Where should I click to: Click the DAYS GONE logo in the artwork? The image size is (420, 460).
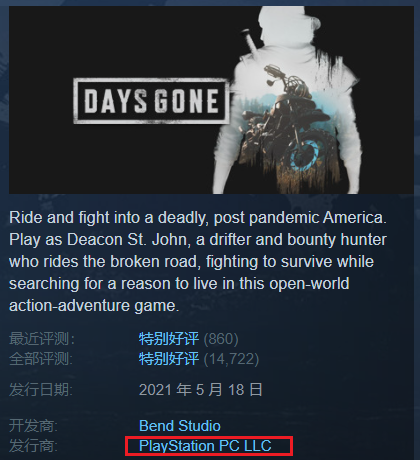click(x=151, y=101)
